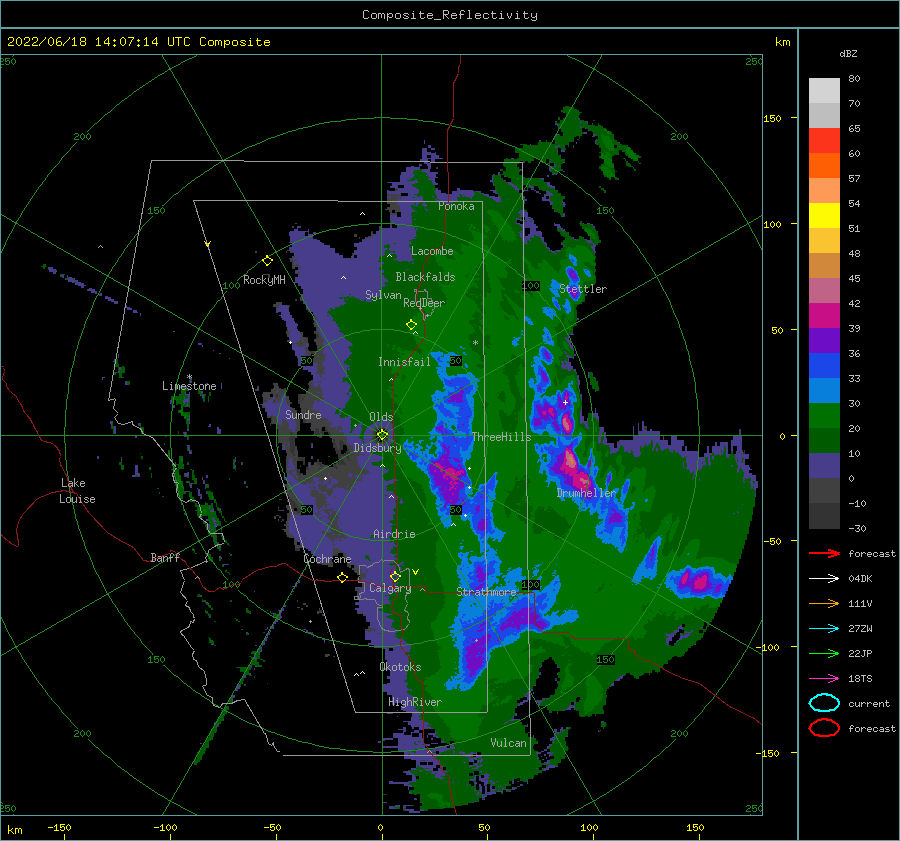900x841 pixels.
Task: Click the 0 dBZ dark gray swatch
Action: tap(824, 490)
